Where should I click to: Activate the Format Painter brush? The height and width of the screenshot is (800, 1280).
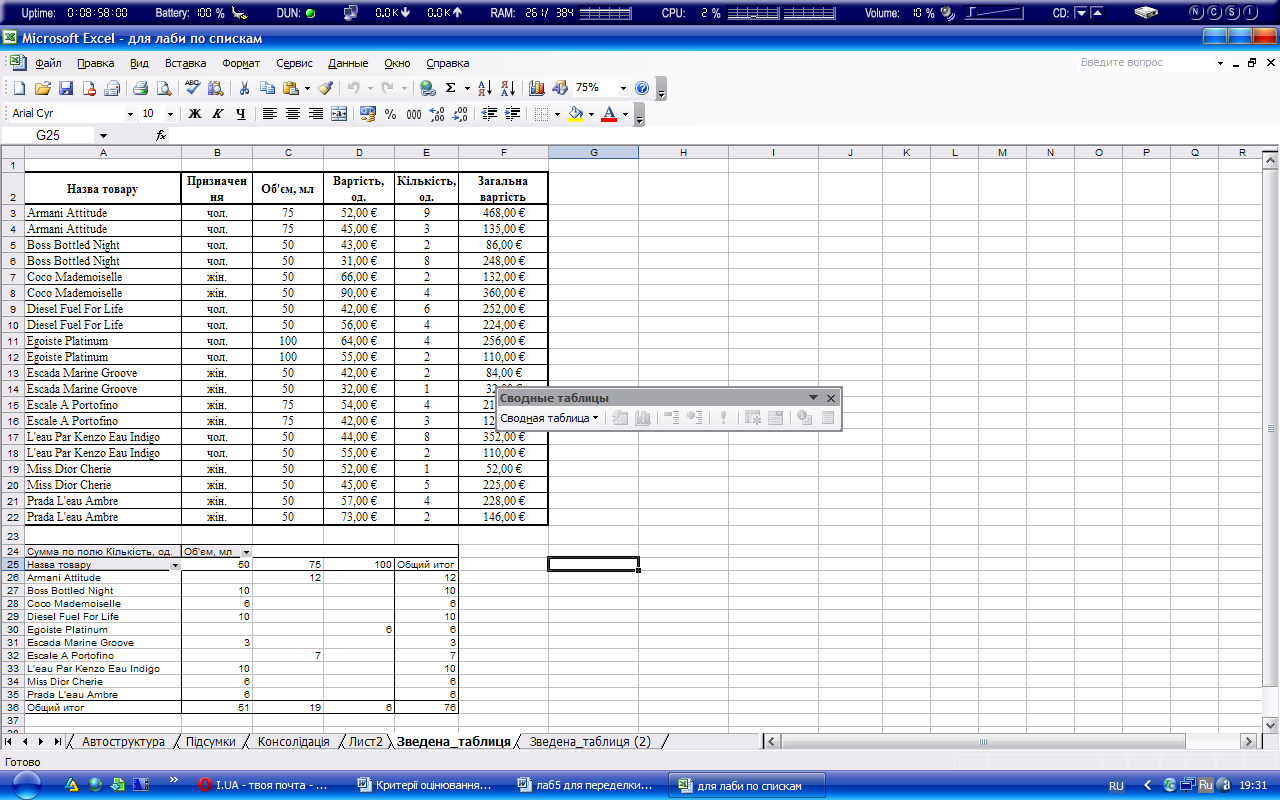tap(325, 88)
